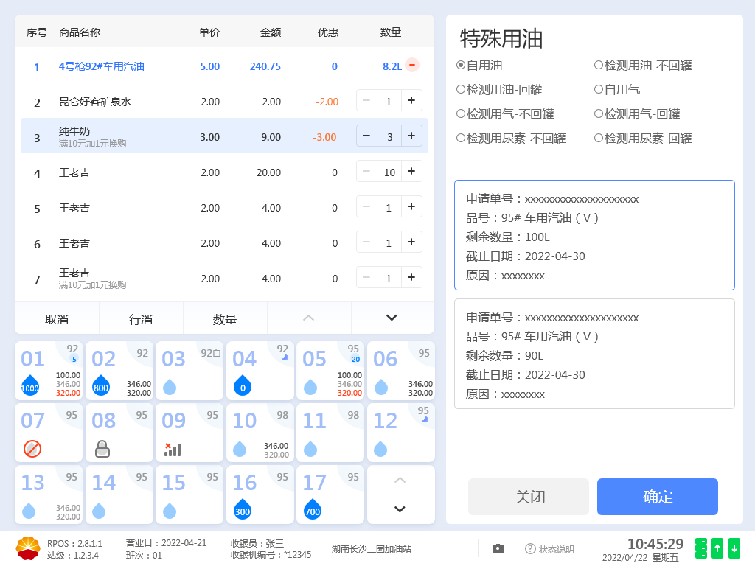Select the 自用油 radio option
This screenshot has height=567, width=755.
[460, 66]
